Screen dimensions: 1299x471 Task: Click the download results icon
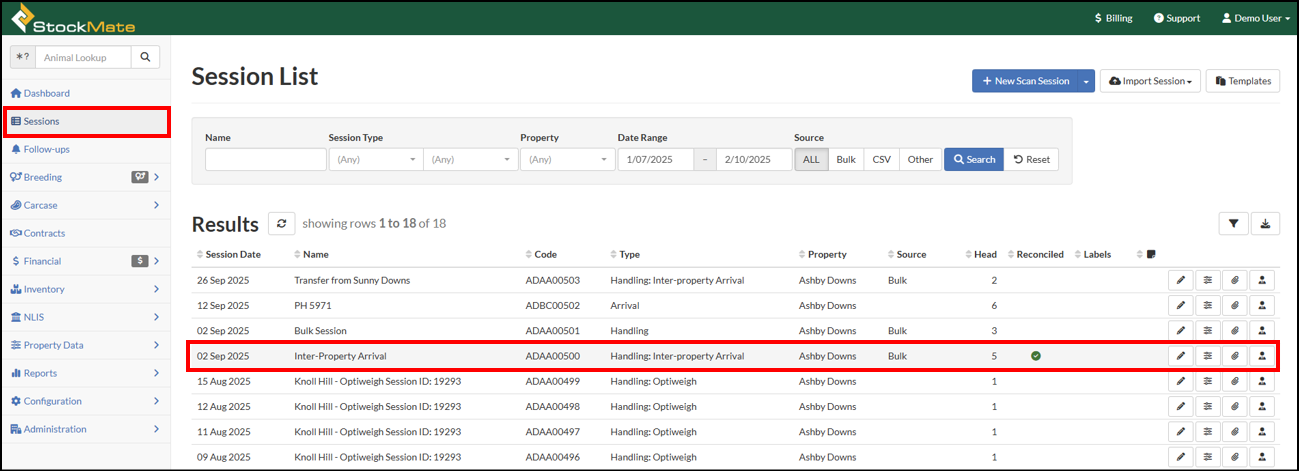pos(1265,224)
